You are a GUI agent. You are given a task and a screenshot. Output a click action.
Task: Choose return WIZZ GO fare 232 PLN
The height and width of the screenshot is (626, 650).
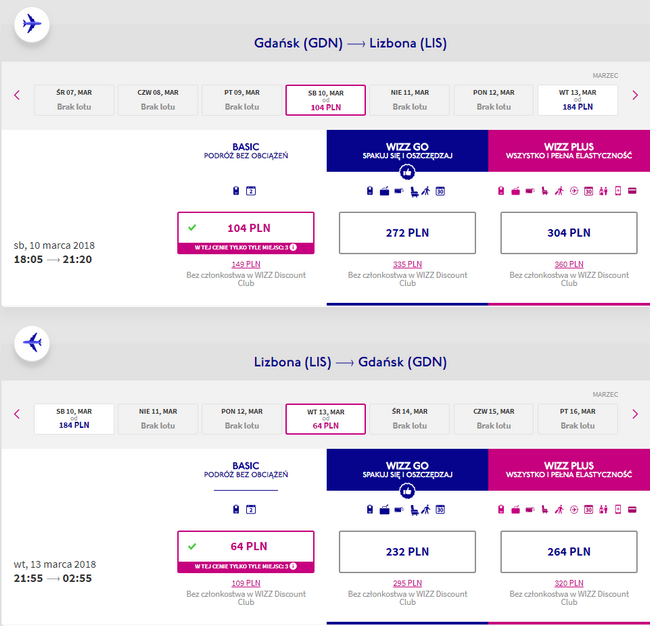click(407, 552)
